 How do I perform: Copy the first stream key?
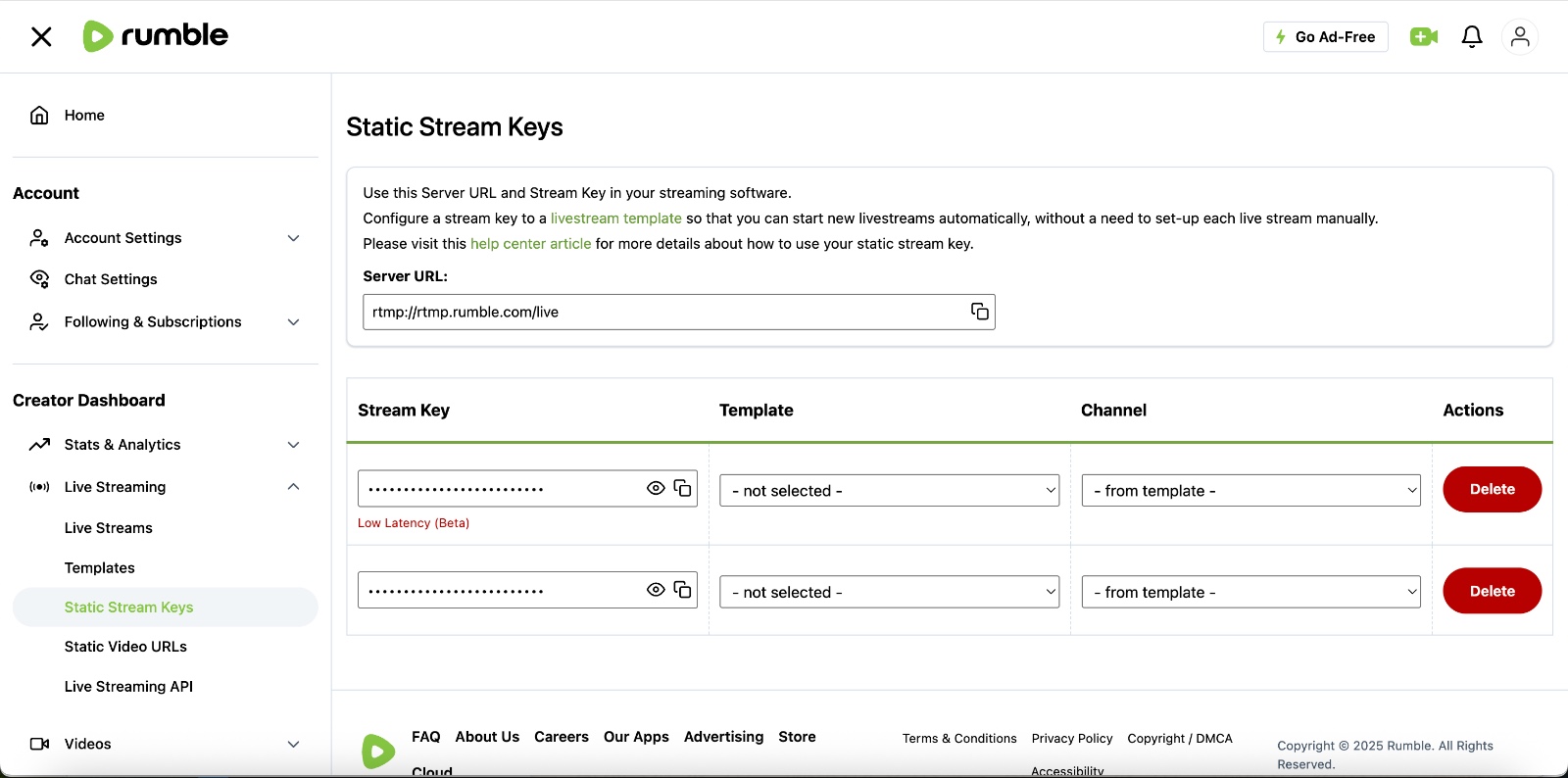tap(683, 488)
